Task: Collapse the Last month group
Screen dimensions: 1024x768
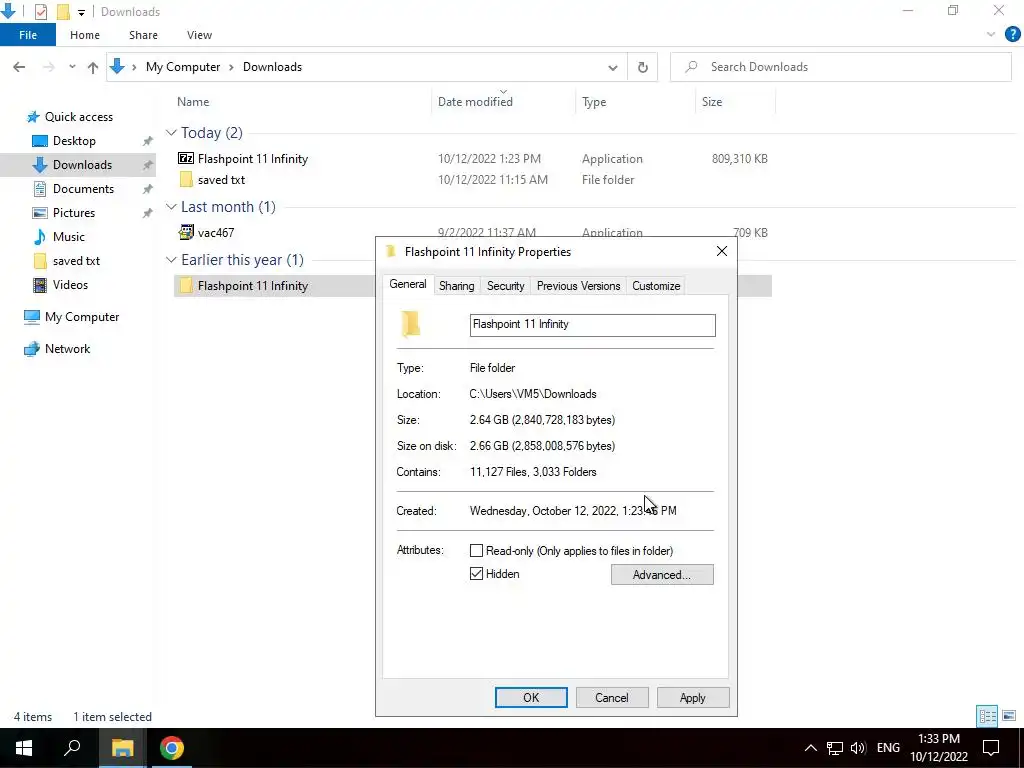Action: tap(171, 206)
